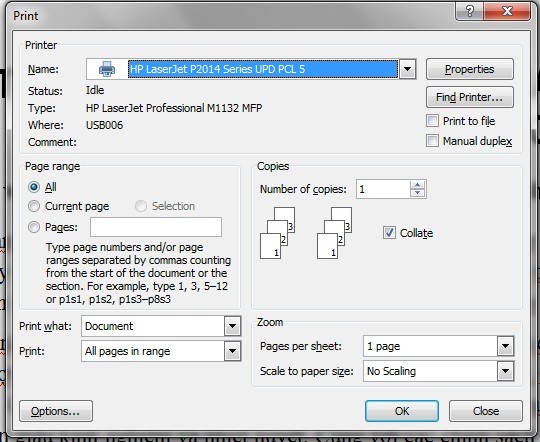Click the Number of copies input field
This screenshot has width=540, height=442.
pos(383,189)
